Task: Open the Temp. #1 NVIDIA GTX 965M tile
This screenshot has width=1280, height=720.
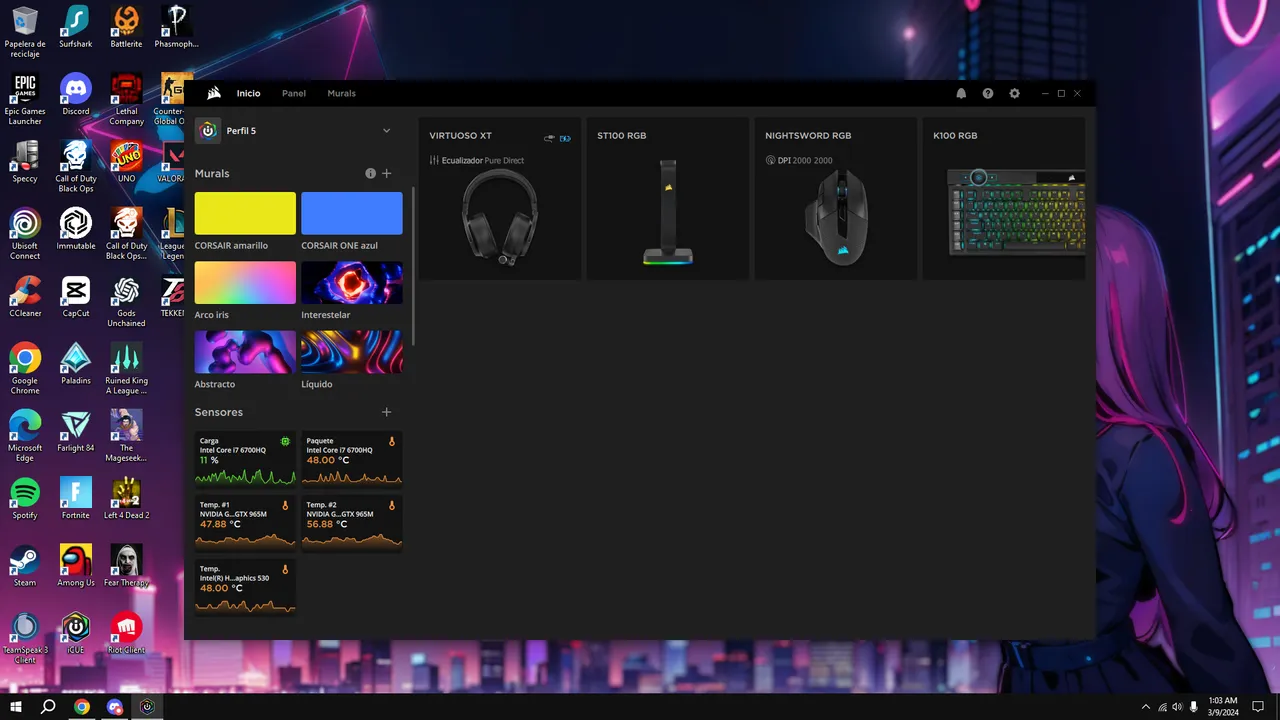Action: click(245, 523)
